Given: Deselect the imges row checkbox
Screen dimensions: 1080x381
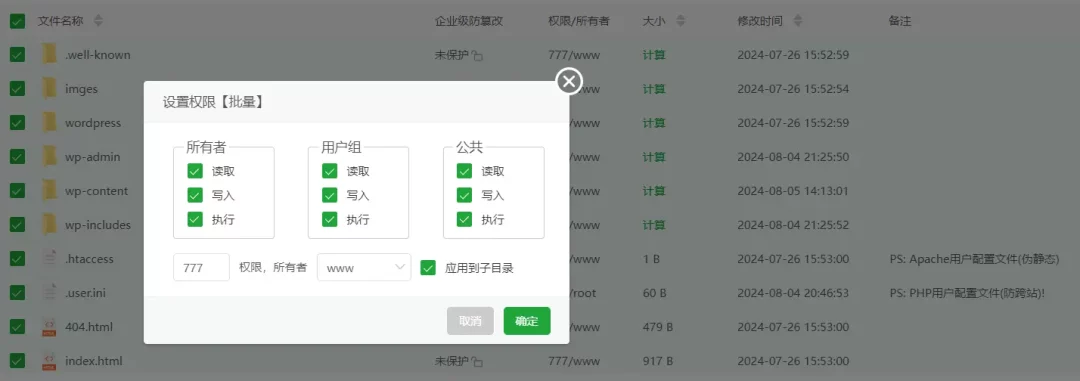Looking at the screenshot, I should pos(17,88).
